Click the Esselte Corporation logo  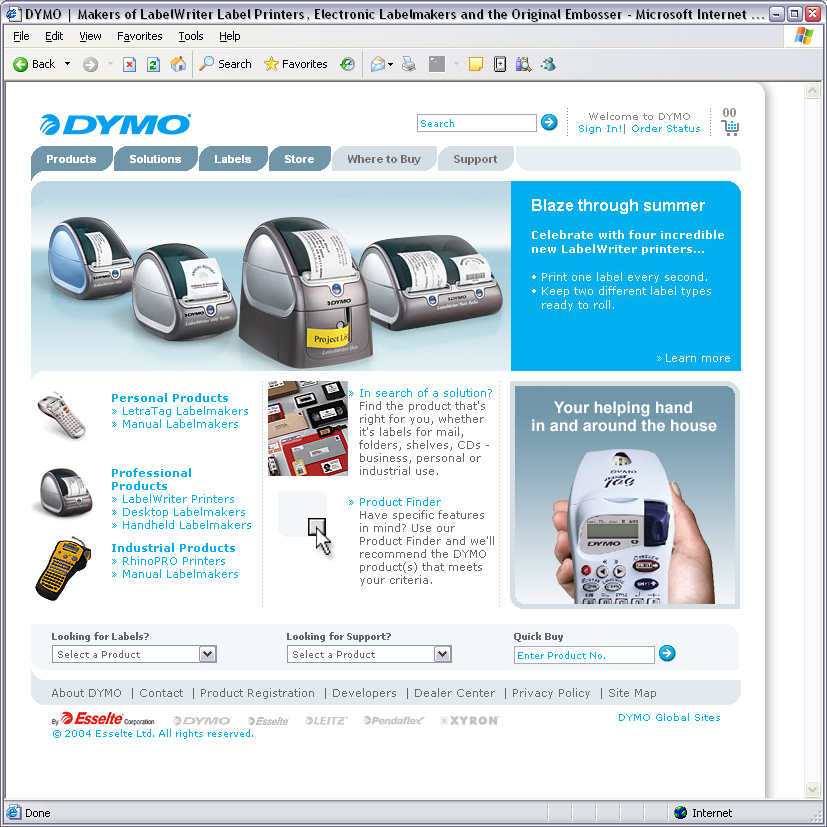pyautogui.click(x=103, y=719)
